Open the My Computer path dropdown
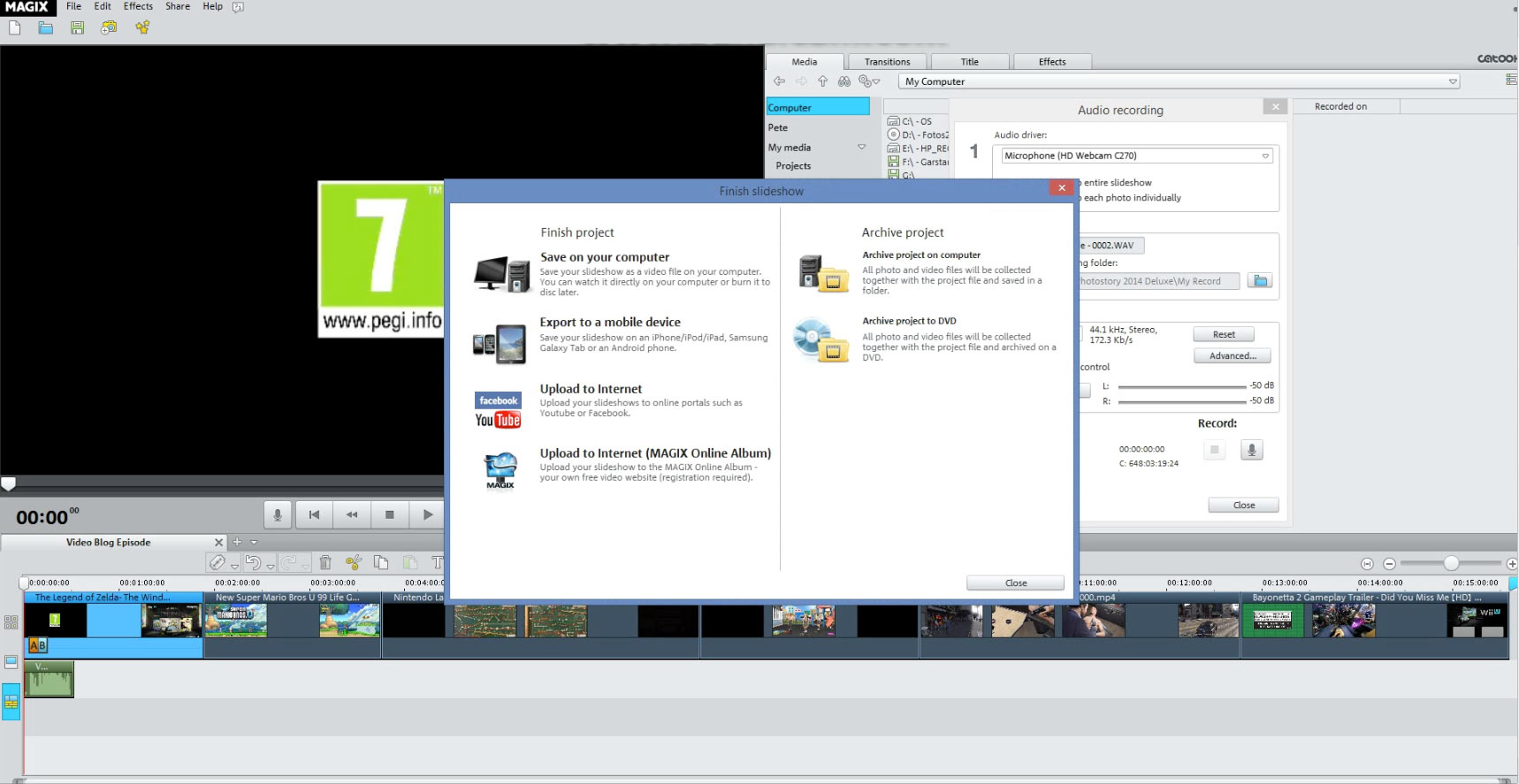This screenshot has height=784, width=1519. tap(1452, 81)
